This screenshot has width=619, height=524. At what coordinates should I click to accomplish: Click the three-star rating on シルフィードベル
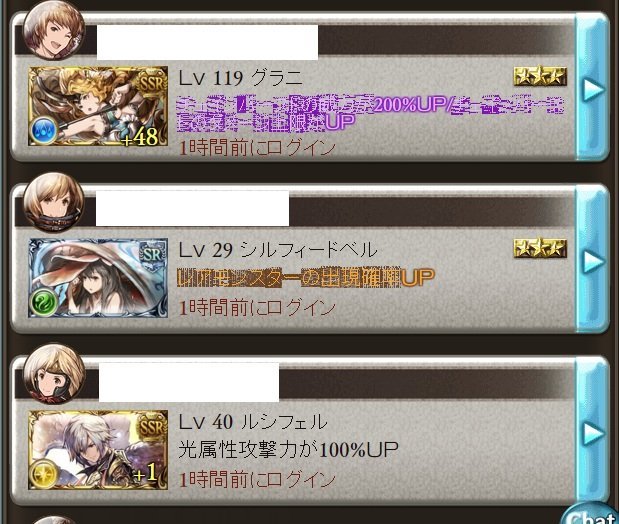[x=540, y=248]
